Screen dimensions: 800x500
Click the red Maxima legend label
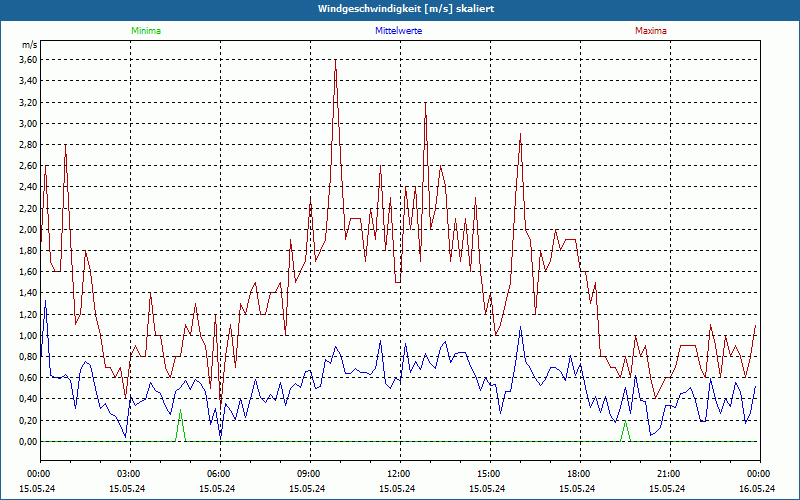tap(651, 31)
